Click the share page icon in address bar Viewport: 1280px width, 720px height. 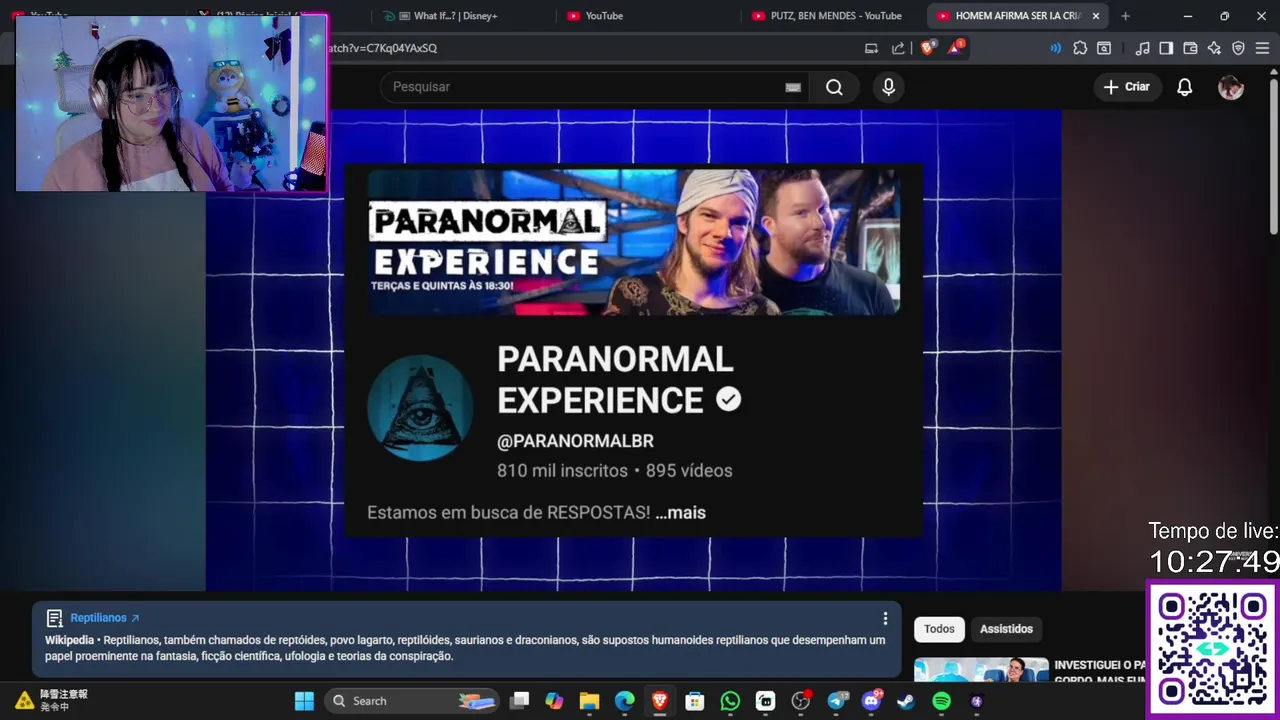click(x=898, y=48)
